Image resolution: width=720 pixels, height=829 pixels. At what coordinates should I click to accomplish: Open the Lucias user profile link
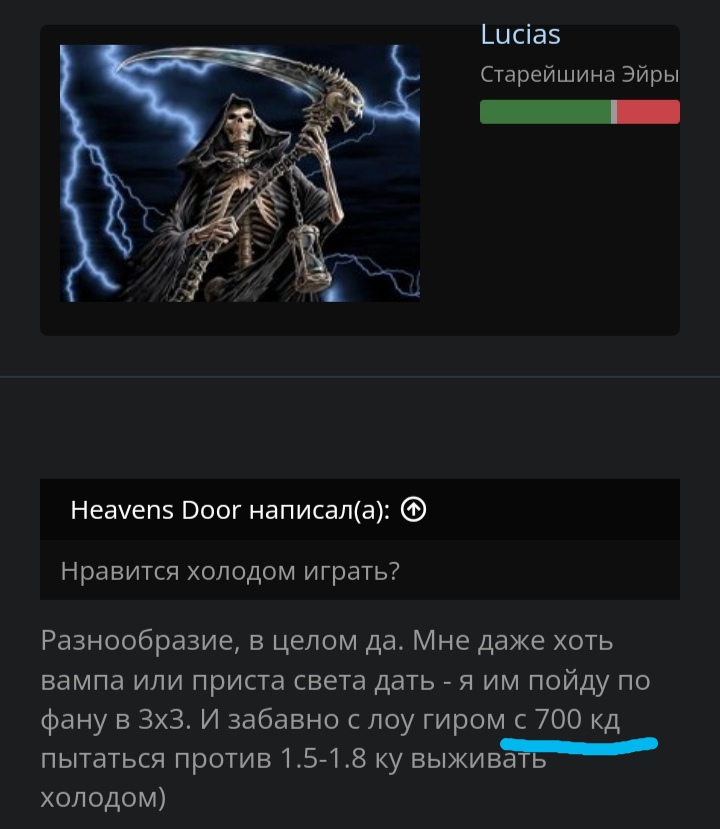coord(520,35)
